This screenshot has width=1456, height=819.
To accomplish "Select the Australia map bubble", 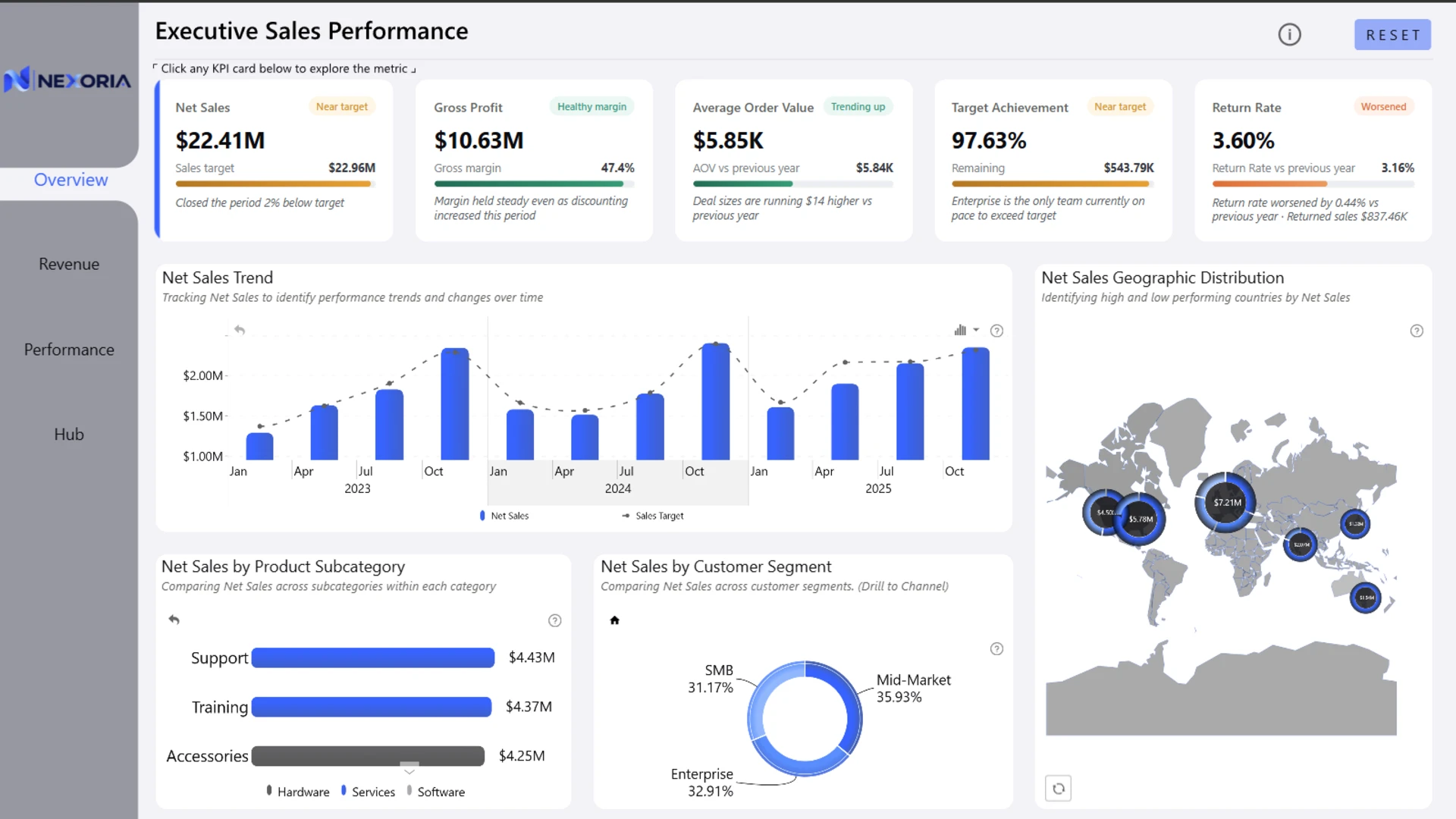I will click(1366, 598).
